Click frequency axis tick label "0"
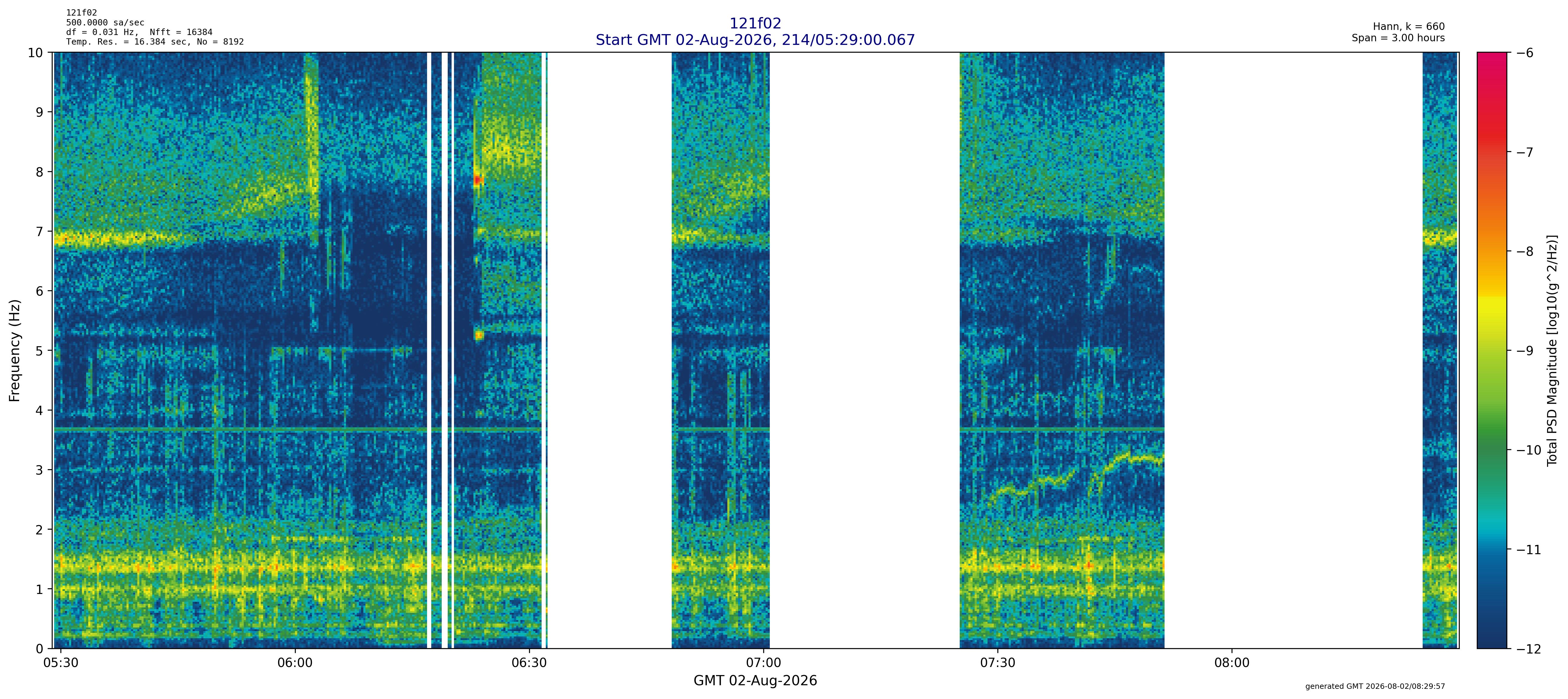Screen dimensions: 1568x699 coord(39,649)
